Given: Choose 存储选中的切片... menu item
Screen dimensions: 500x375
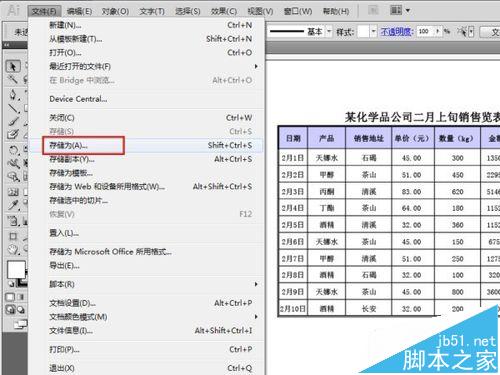Looking at the screenshot, I should coord(147,200).
